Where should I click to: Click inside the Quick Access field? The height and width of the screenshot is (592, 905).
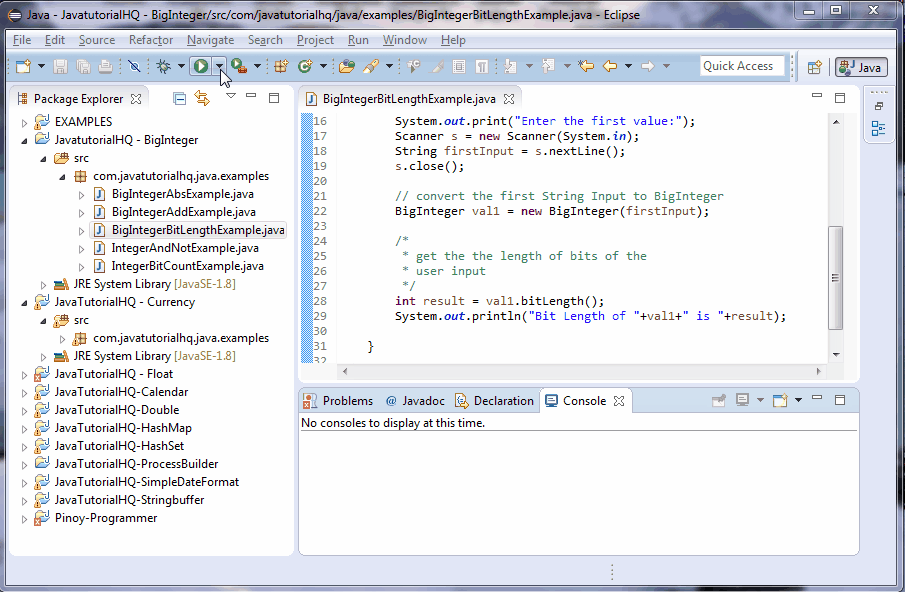pos(742,65)
